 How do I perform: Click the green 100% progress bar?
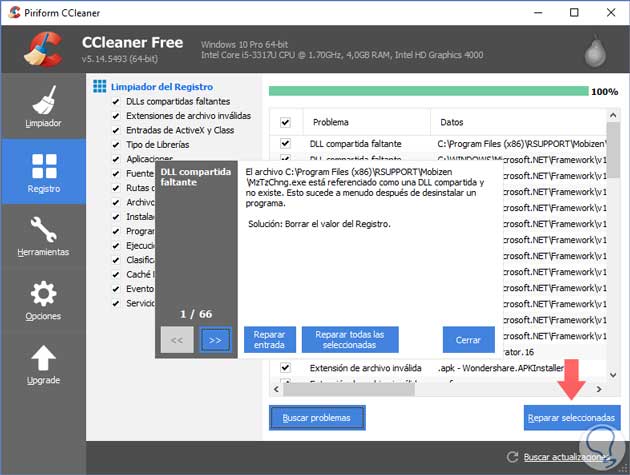(428, 91)
